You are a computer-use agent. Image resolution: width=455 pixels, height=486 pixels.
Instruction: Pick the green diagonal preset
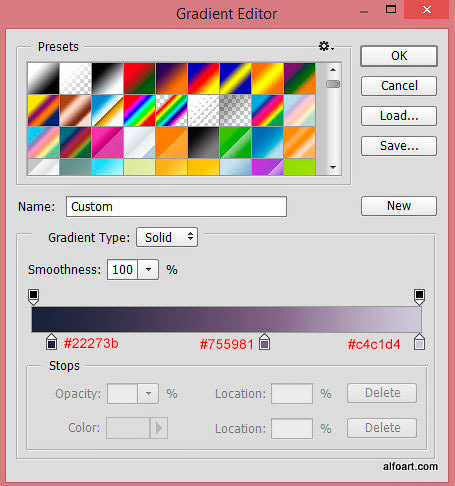point(235,142)
